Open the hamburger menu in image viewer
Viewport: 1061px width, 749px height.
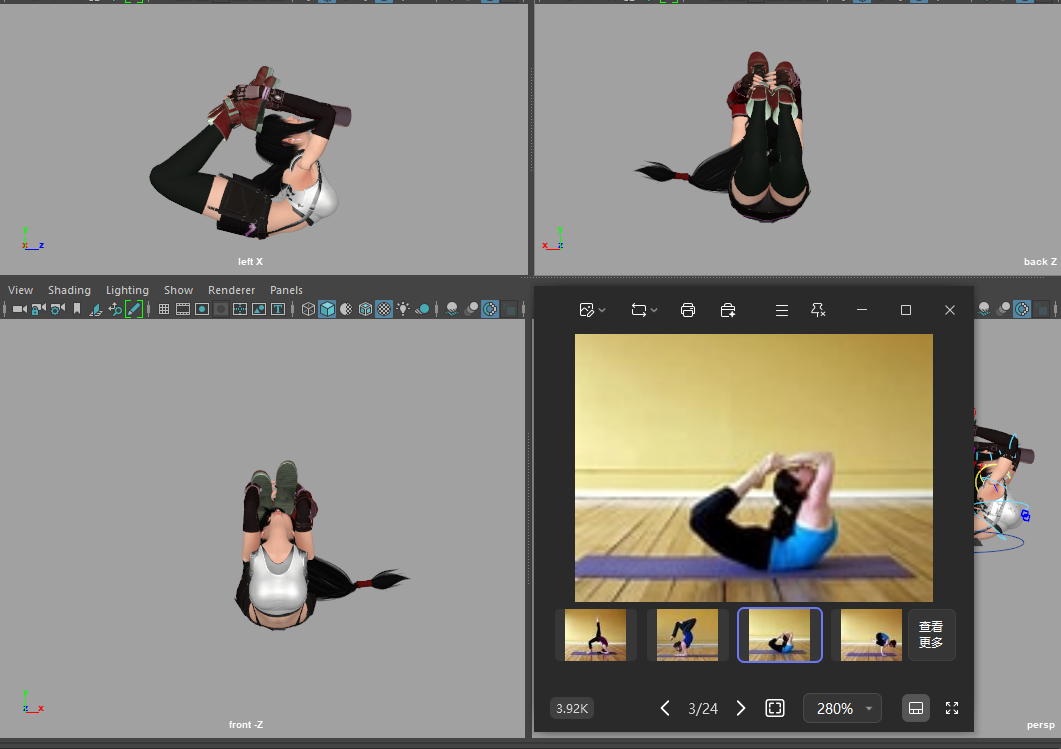(x=782, y=310)
